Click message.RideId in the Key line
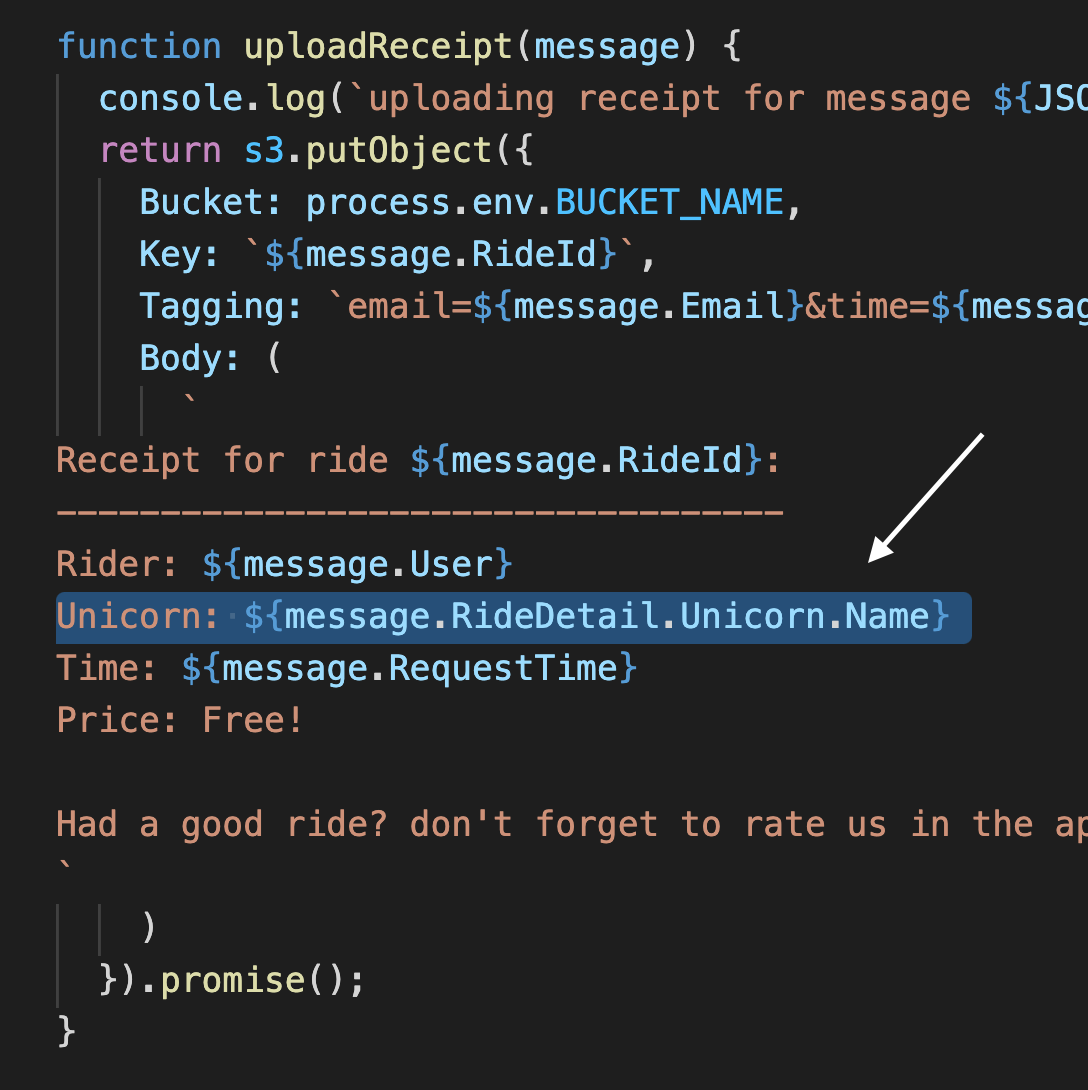Screen dimensions: 1088x1090 [x=450, y=254]
